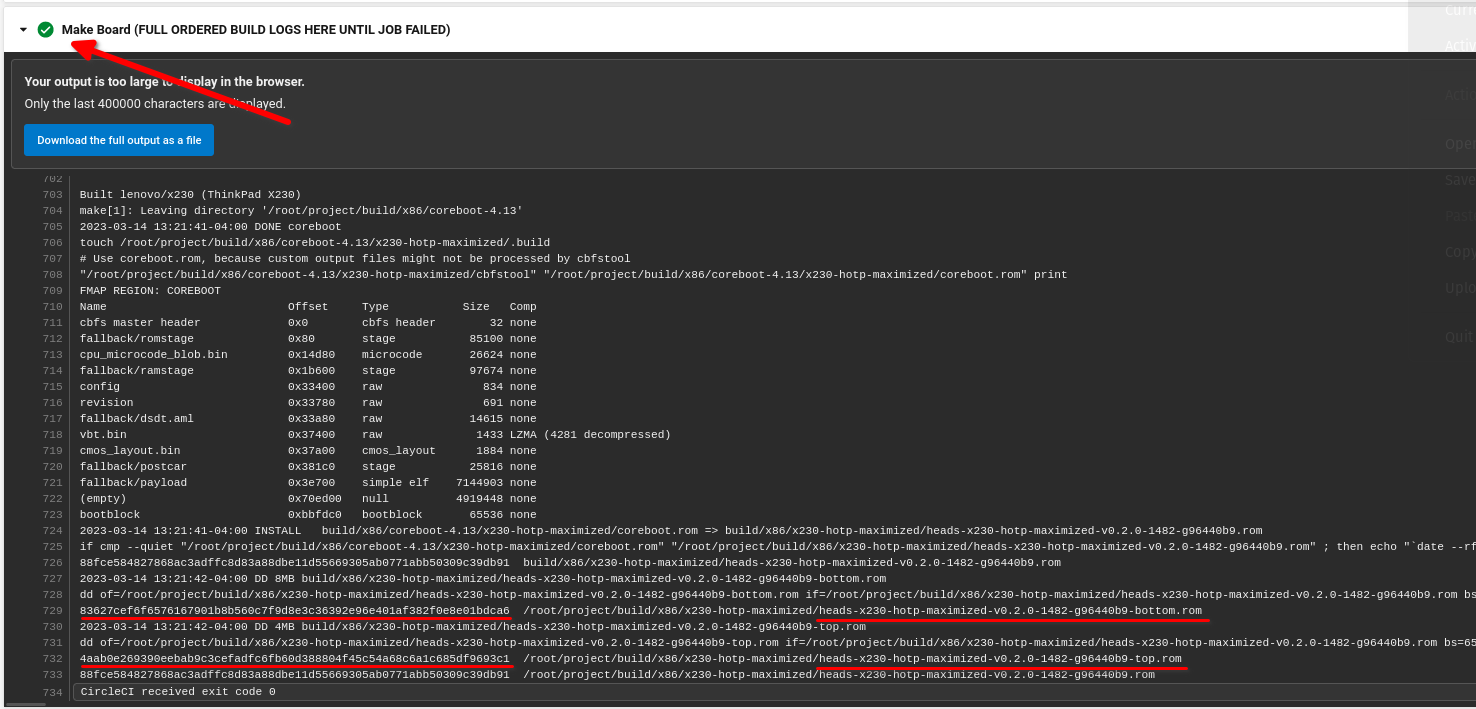The height and width of the screenshot is (709, 1476).
Task: Click the 'cbfs master header' row
Action: 308,323
